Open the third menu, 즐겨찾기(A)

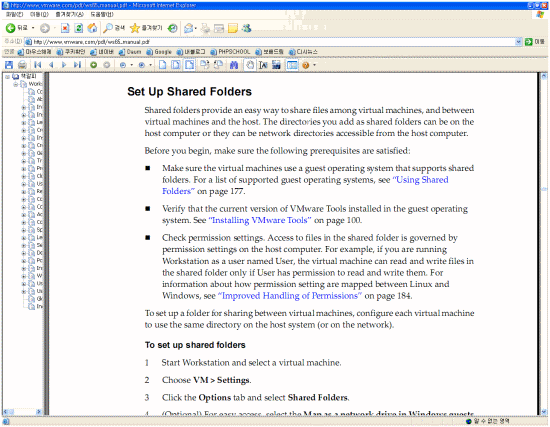coord(69,14)
